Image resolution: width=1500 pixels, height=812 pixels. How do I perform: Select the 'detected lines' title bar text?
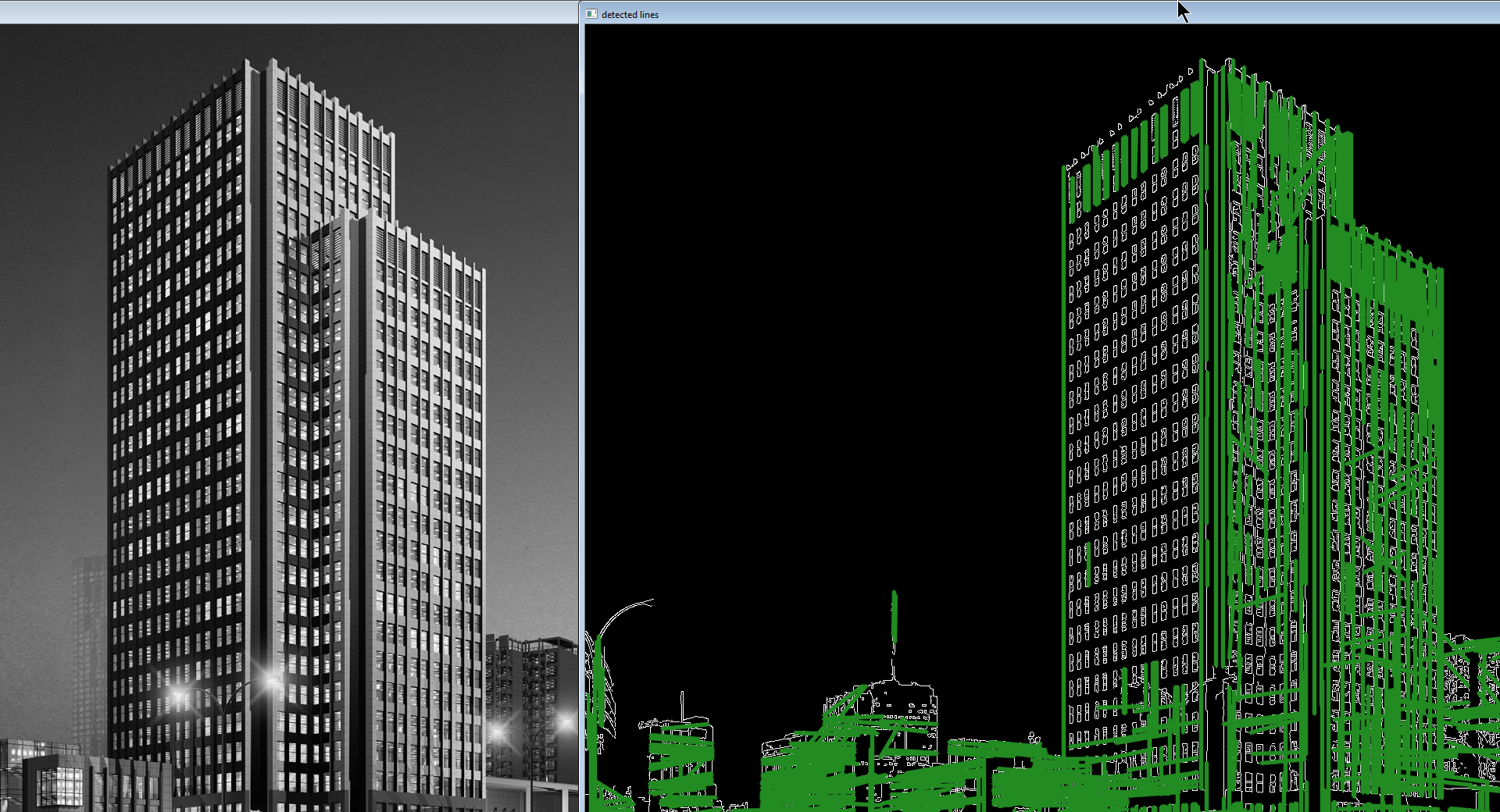(x=630, y=15)
